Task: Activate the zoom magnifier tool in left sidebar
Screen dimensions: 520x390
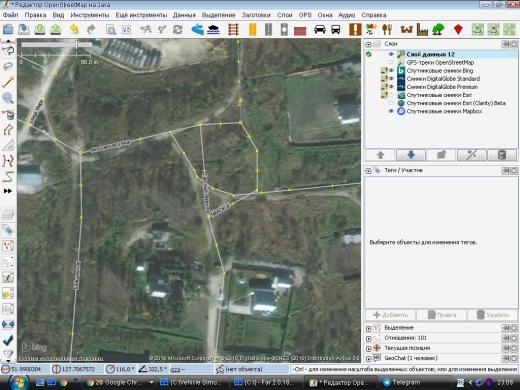Action: [x=8, y=98]
